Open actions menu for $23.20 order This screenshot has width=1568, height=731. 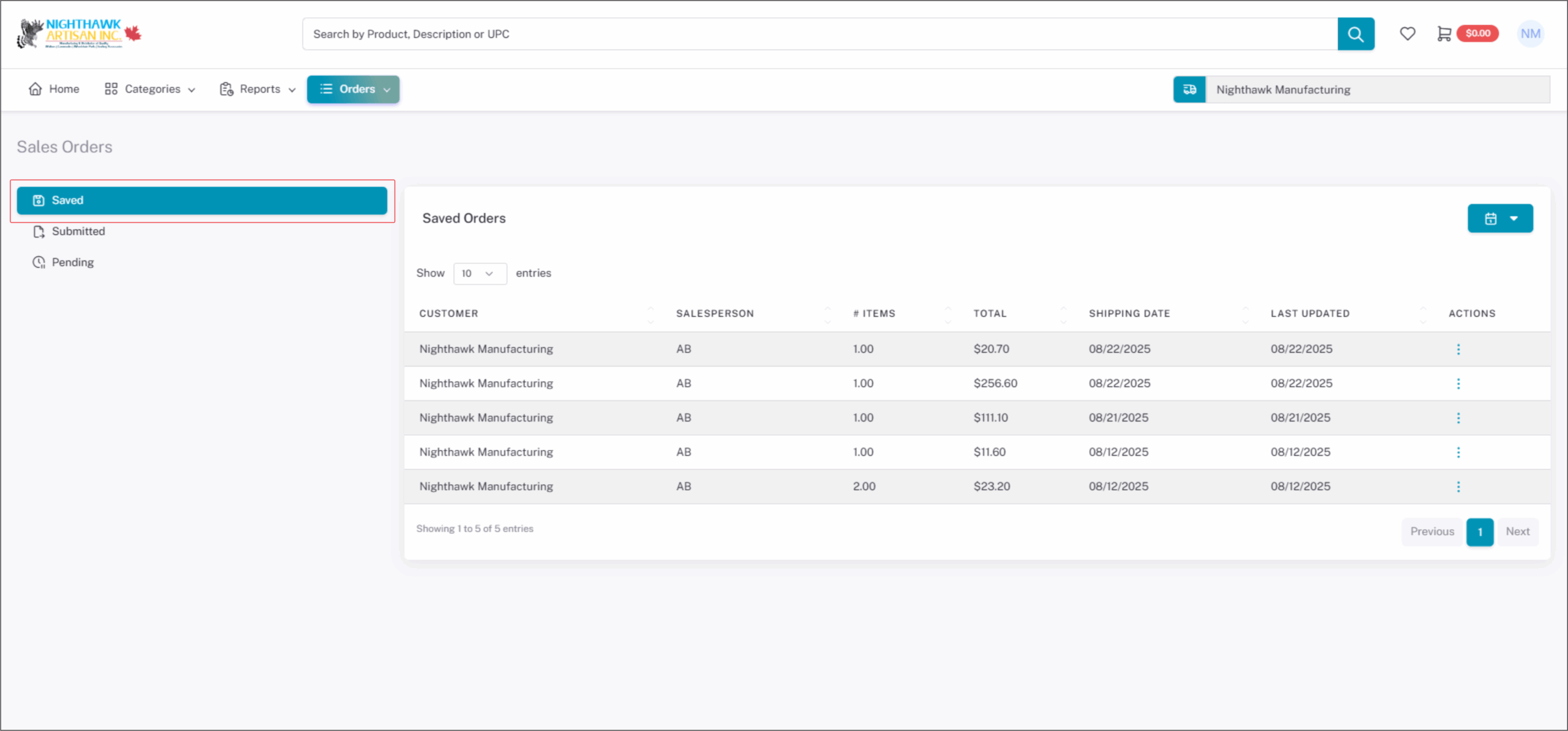(1458, 487)
